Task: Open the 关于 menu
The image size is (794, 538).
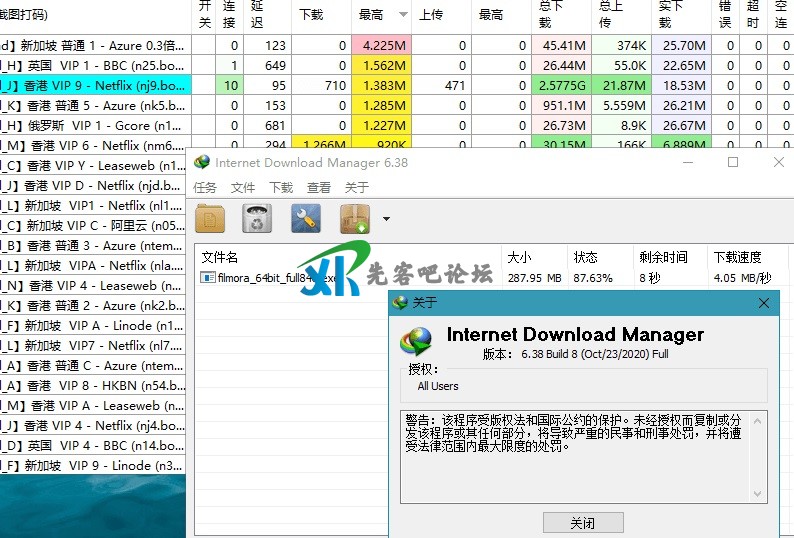Action: coord(357,187)
